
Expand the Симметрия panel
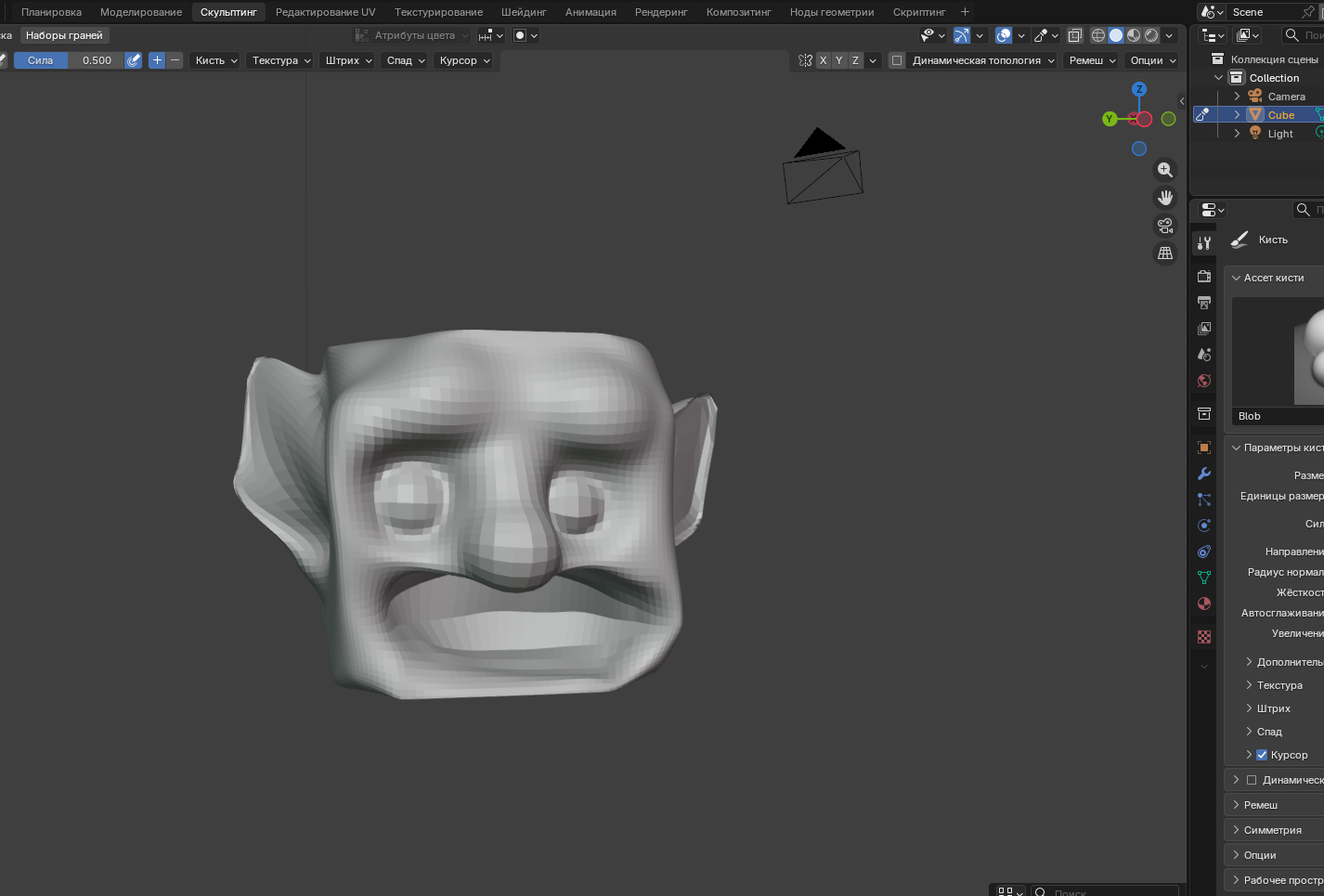tap(1272, 830)
